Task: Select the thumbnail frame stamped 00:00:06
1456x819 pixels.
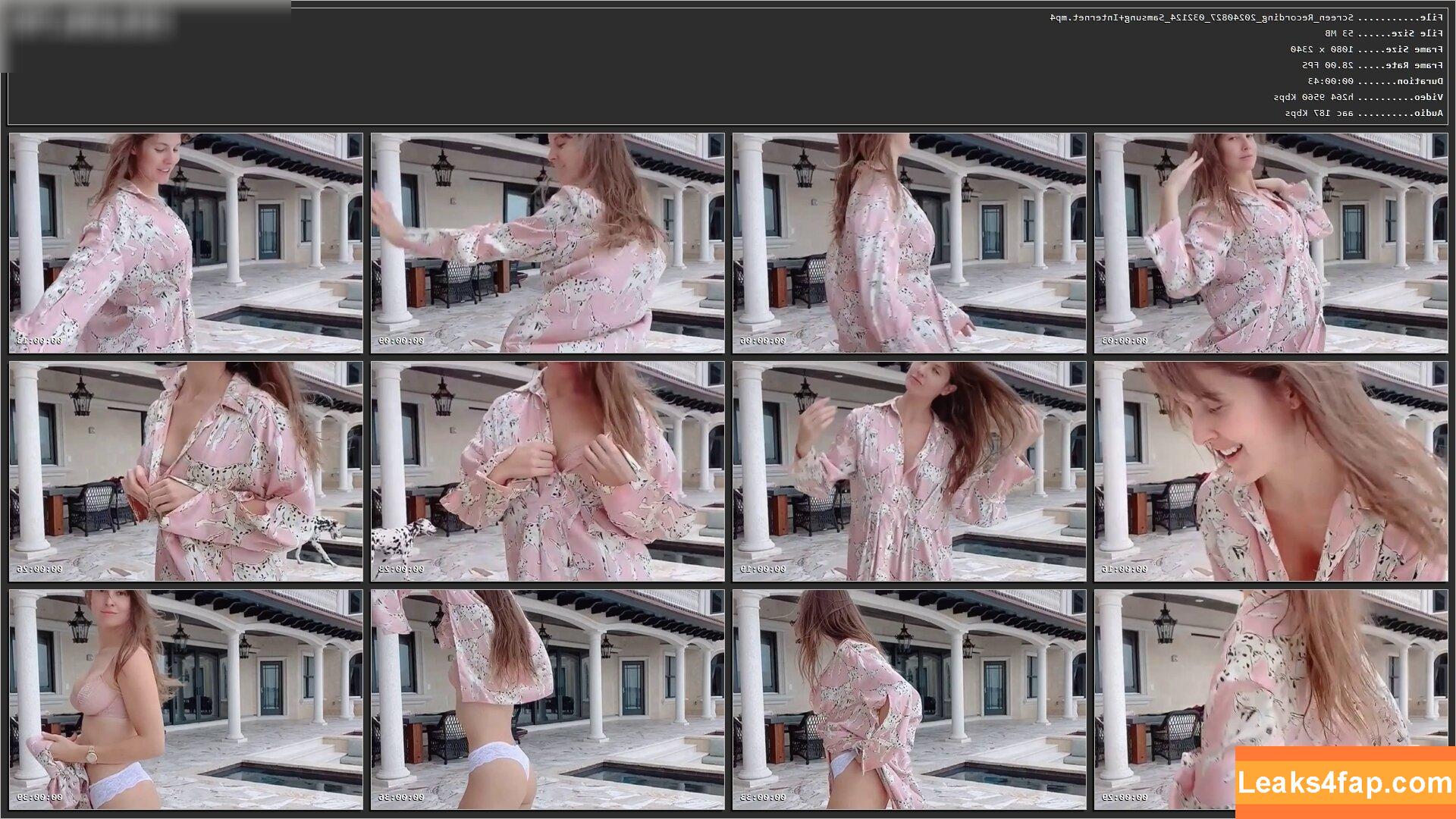Action: (909, 243)
